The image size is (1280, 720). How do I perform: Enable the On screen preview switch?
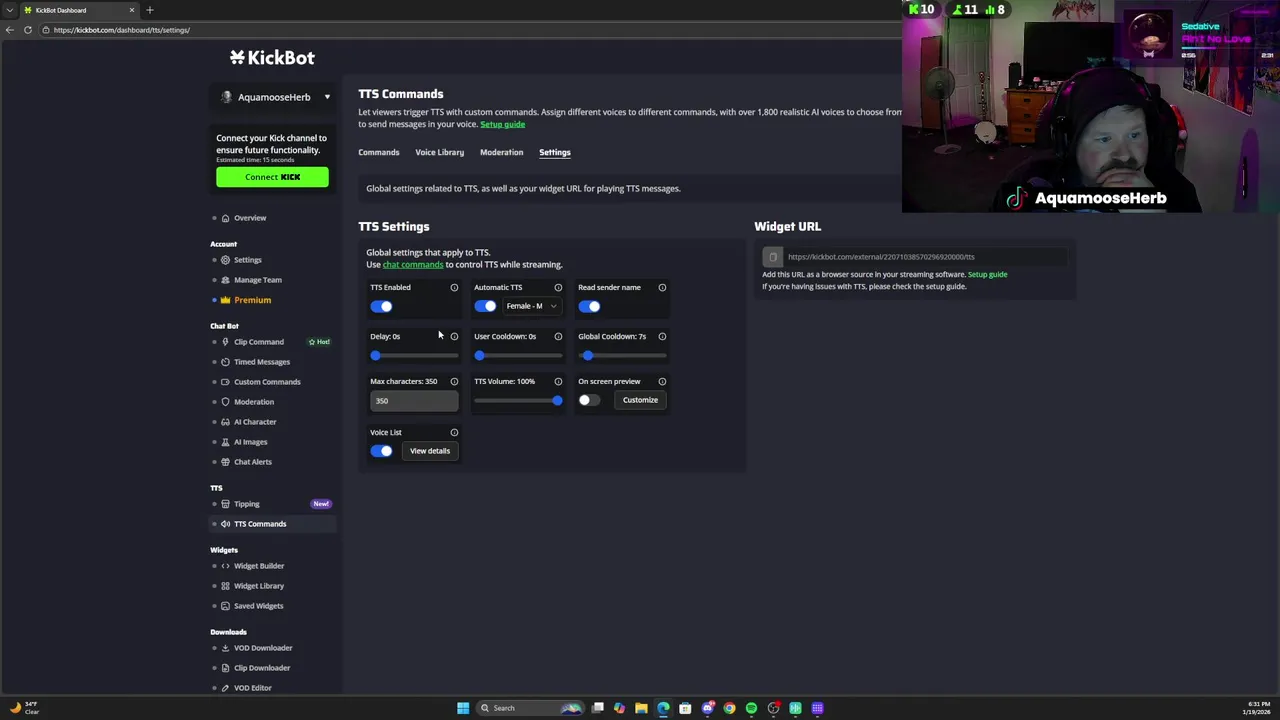click(x=589, y=401)
